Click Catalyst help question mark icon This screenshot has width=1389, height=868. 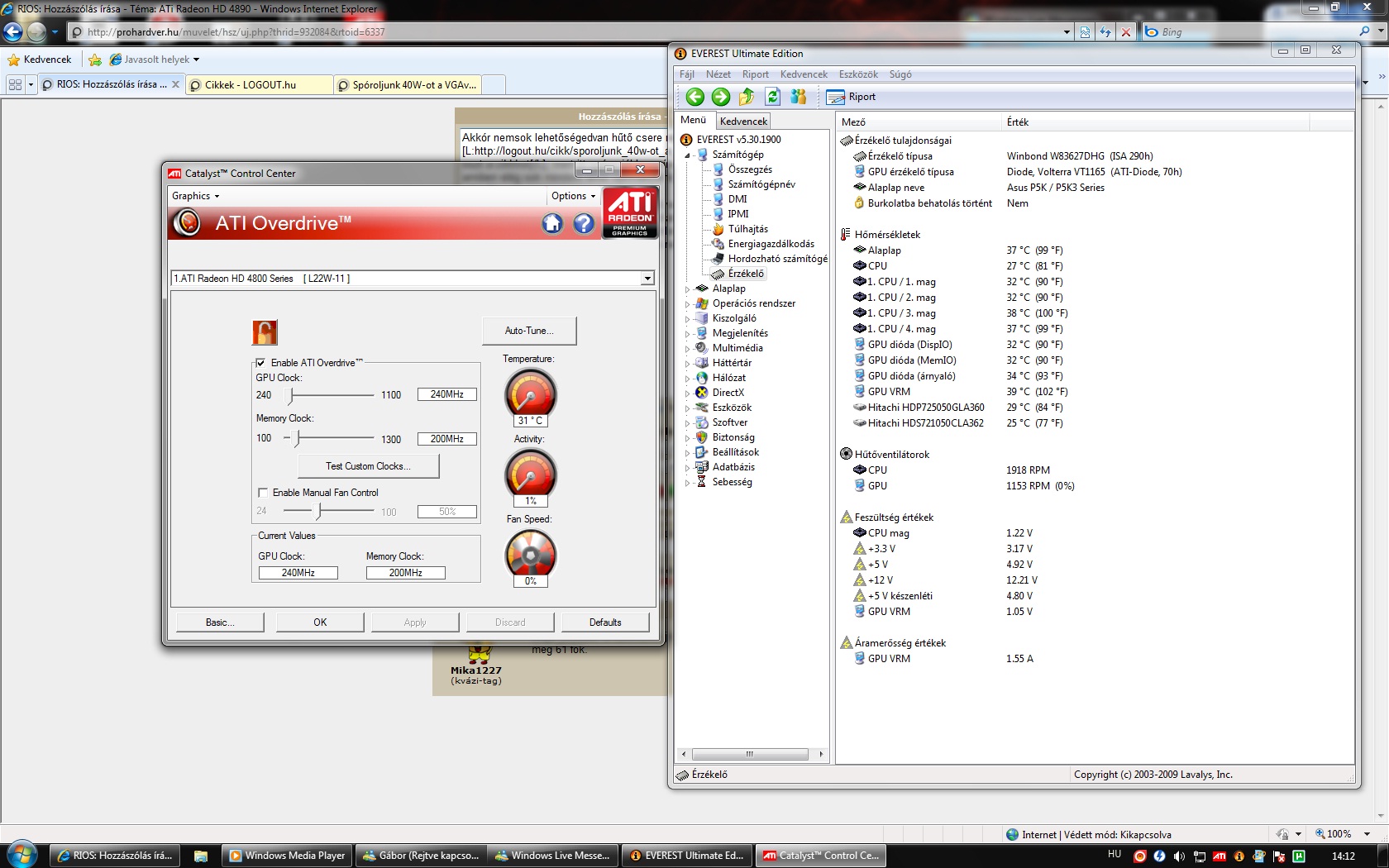(584, 223)
